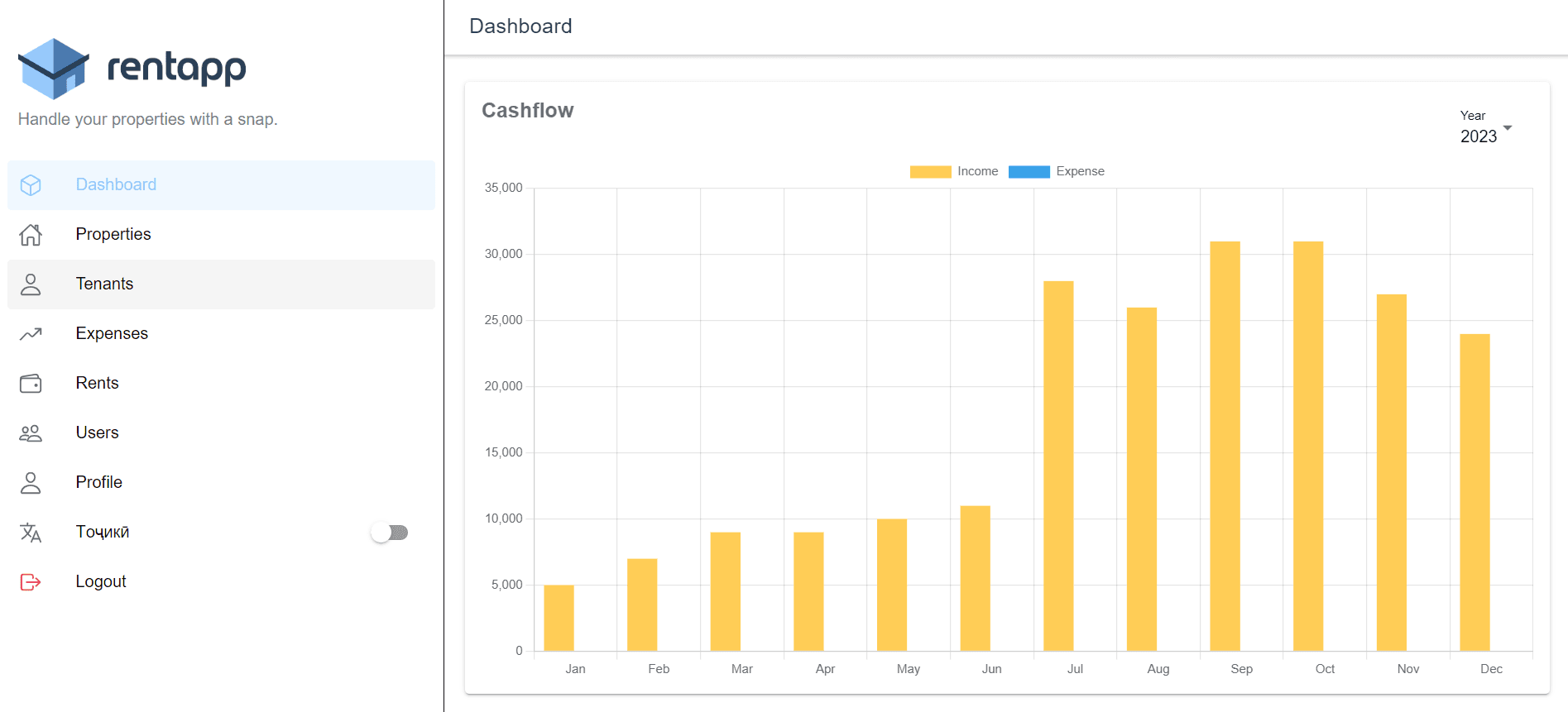Toggle Income series in chart legend

[x=954, y=172]
